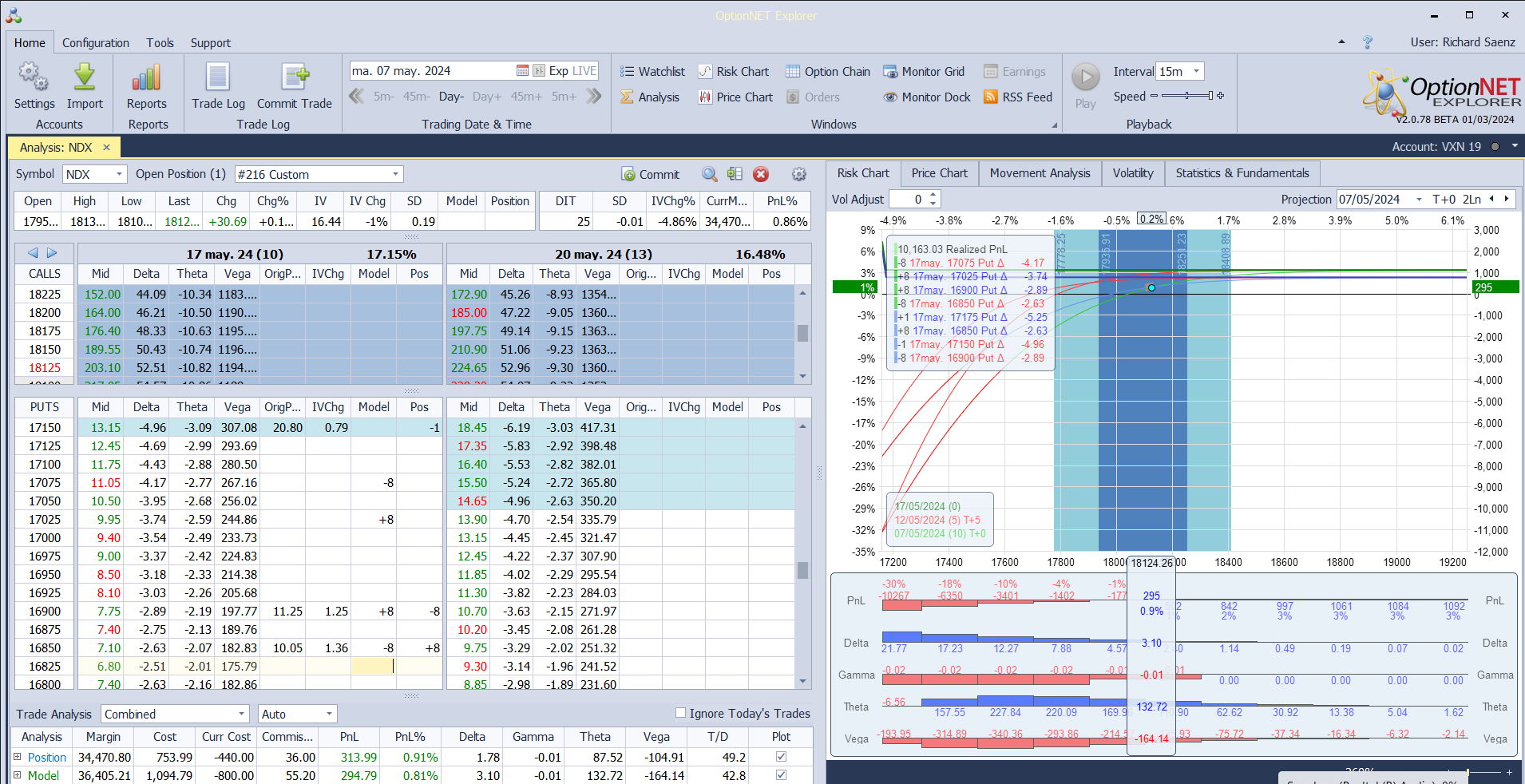The image size is (1525, 784).
Task: Jump back with the double left arrow
Action: (357, 97)
